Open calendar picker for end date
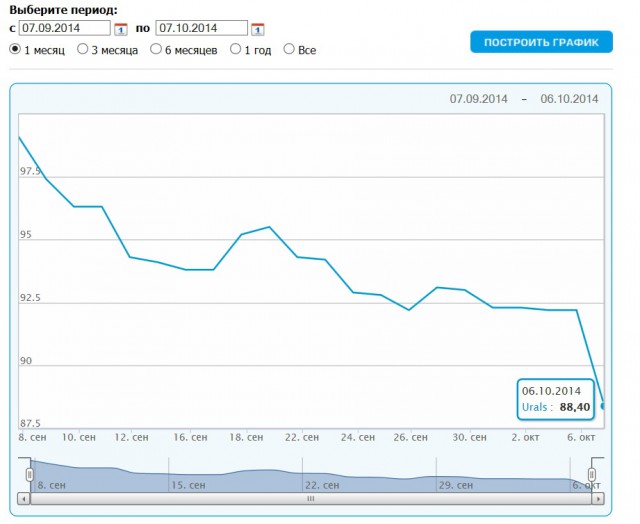640x524 pixels. point(257,29)
